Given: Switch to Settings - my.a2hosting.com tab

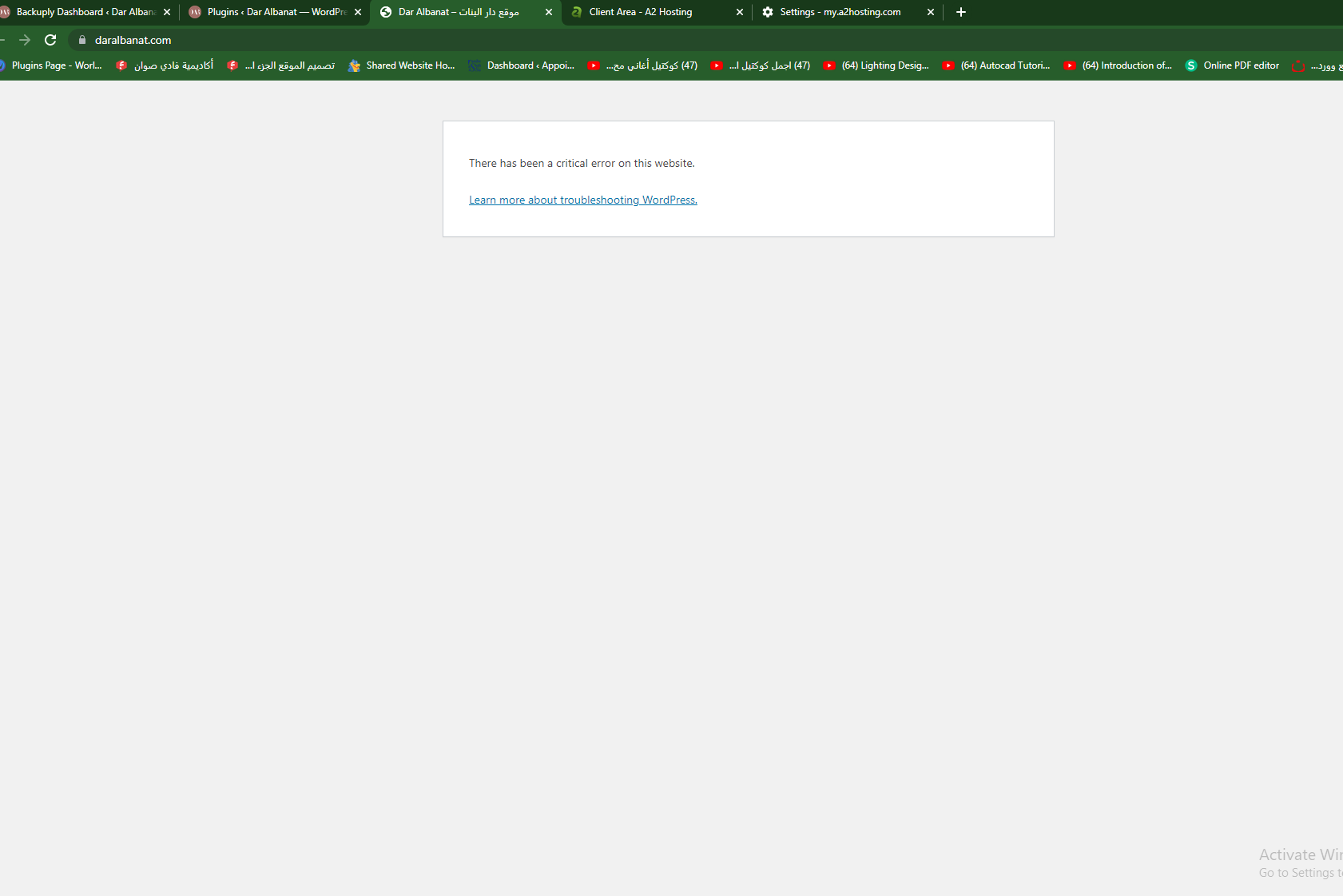Looking at the screenshot, I should 839,12.
